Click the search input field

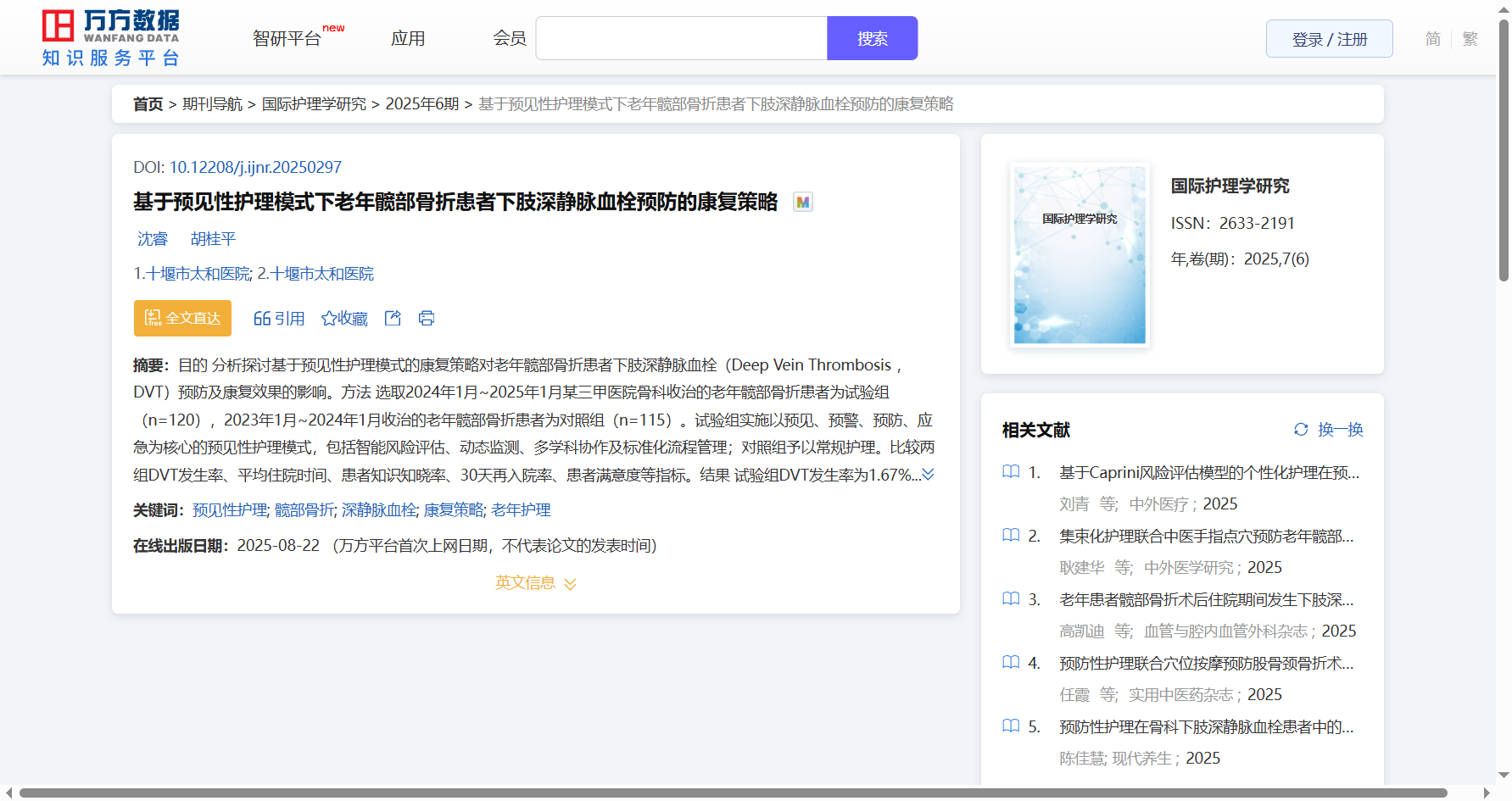point(681,39)
